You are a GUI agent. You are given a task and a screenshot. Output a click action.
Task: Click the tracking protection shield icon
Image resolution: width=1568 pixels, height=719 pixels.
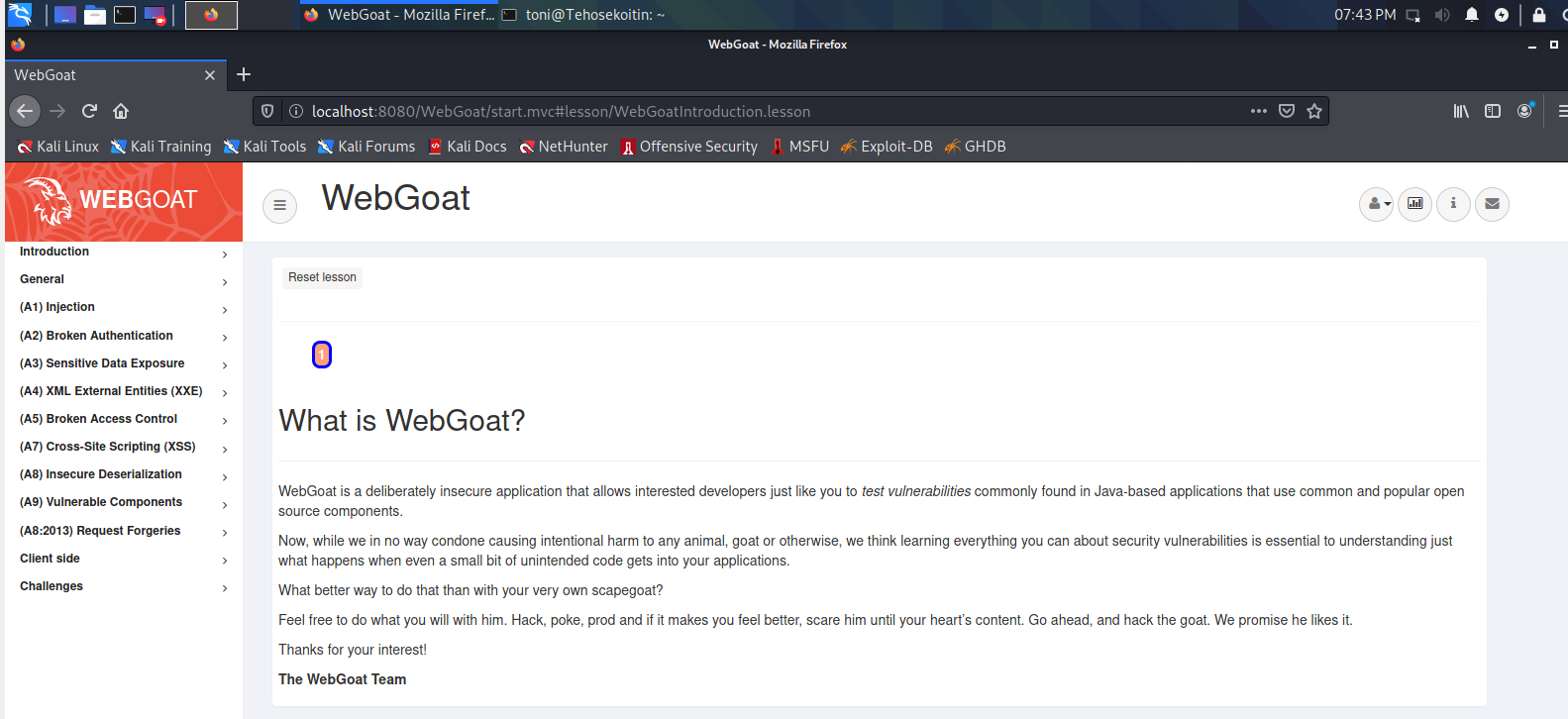(267, 111)
